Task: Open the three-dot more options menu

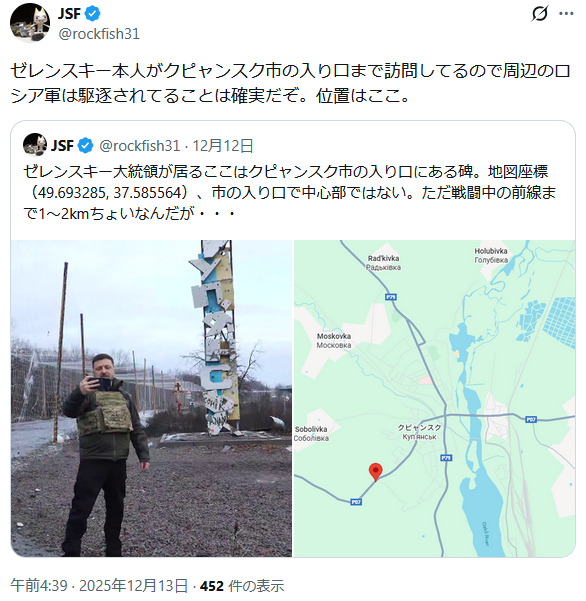Action: point(566,14)
